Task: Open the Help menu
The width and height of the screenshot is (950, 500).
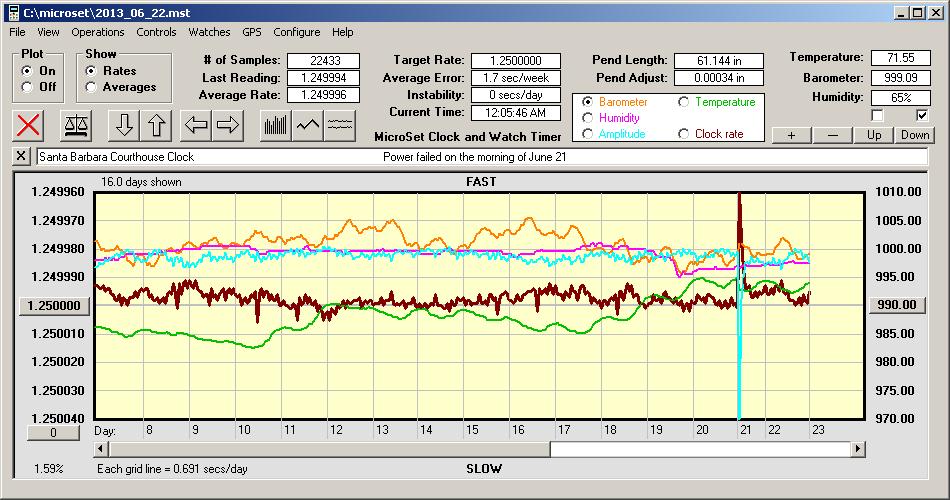Action: 342,32
